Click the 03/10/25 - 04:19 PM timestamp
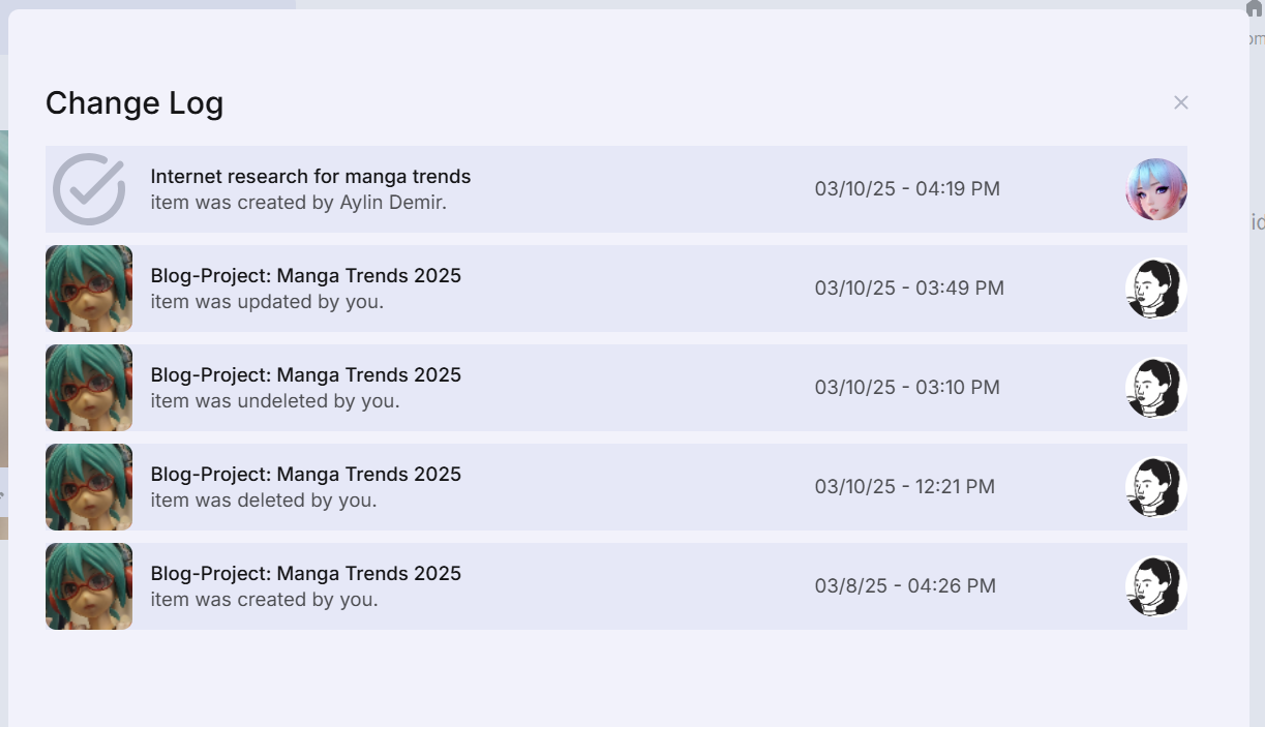The height and width of the screenshot is (733, 1266). click(x=908, y=188)
